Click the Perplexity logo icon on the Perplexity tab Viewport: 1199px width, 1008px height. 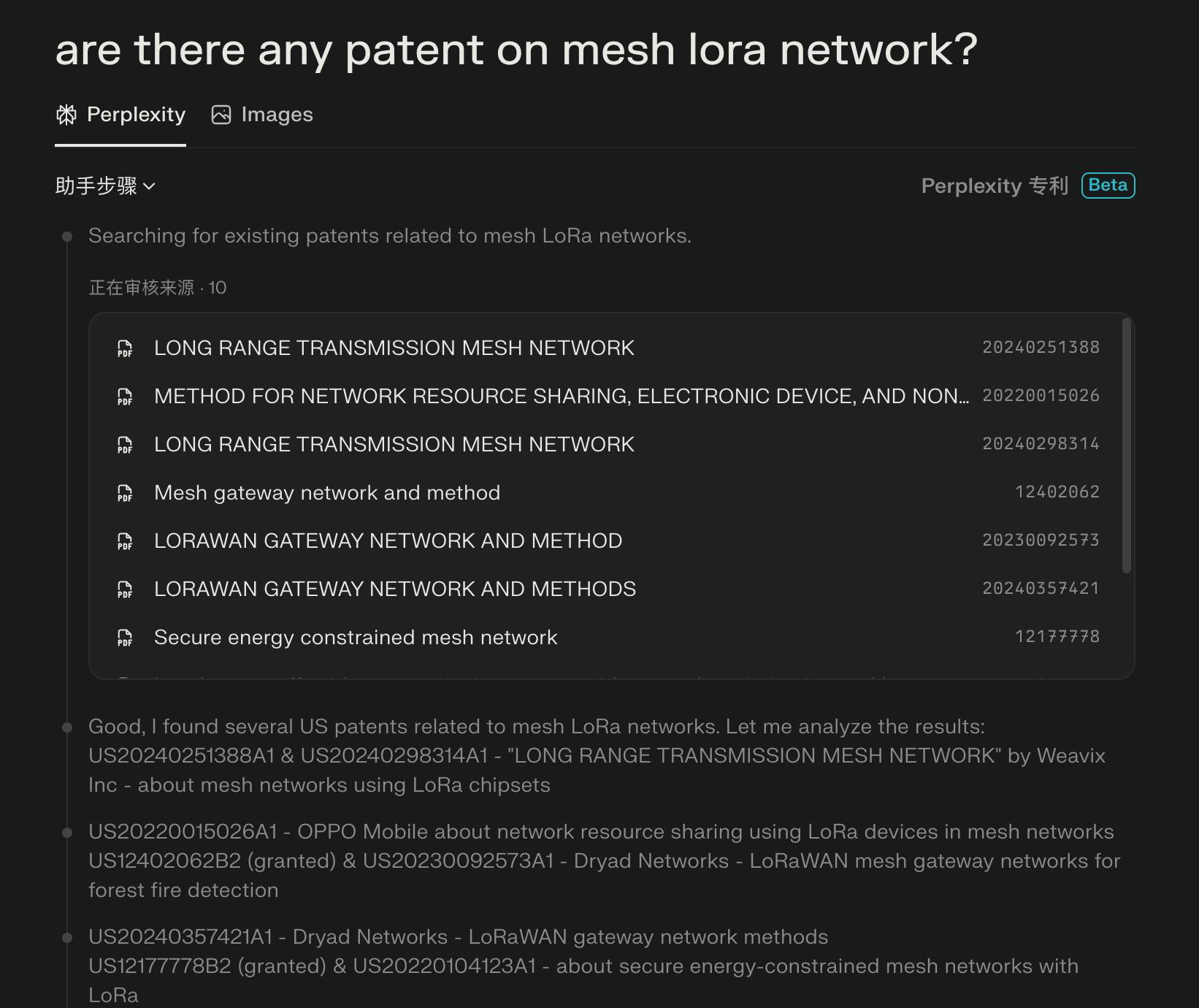tap(66, 114)
